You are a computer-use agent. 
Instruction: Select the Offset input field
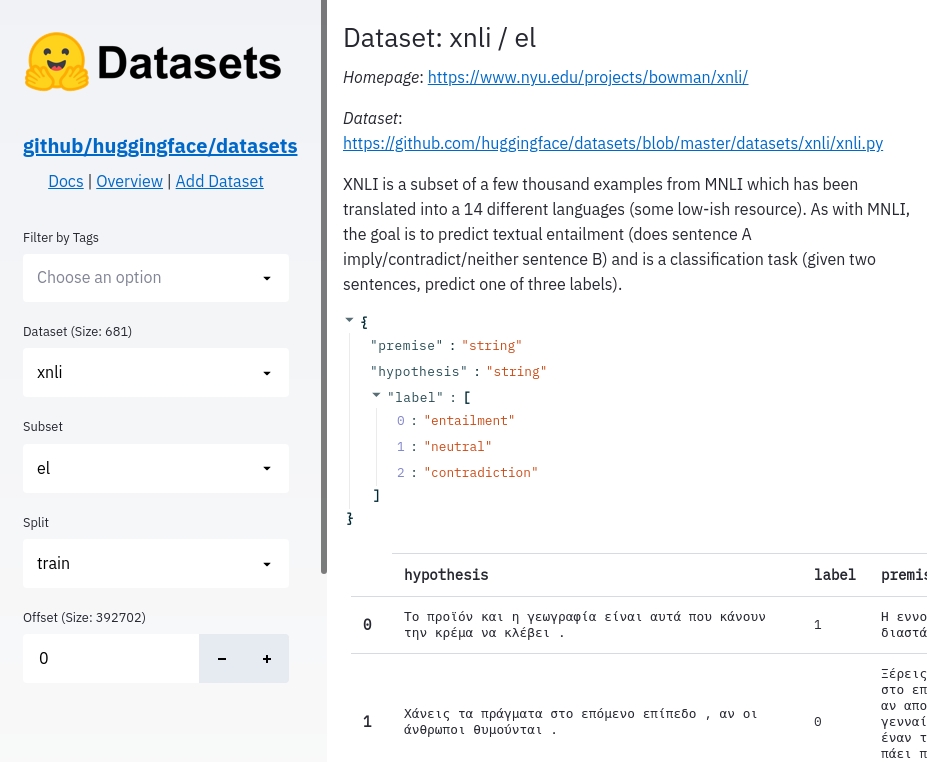tap(110, 658)
